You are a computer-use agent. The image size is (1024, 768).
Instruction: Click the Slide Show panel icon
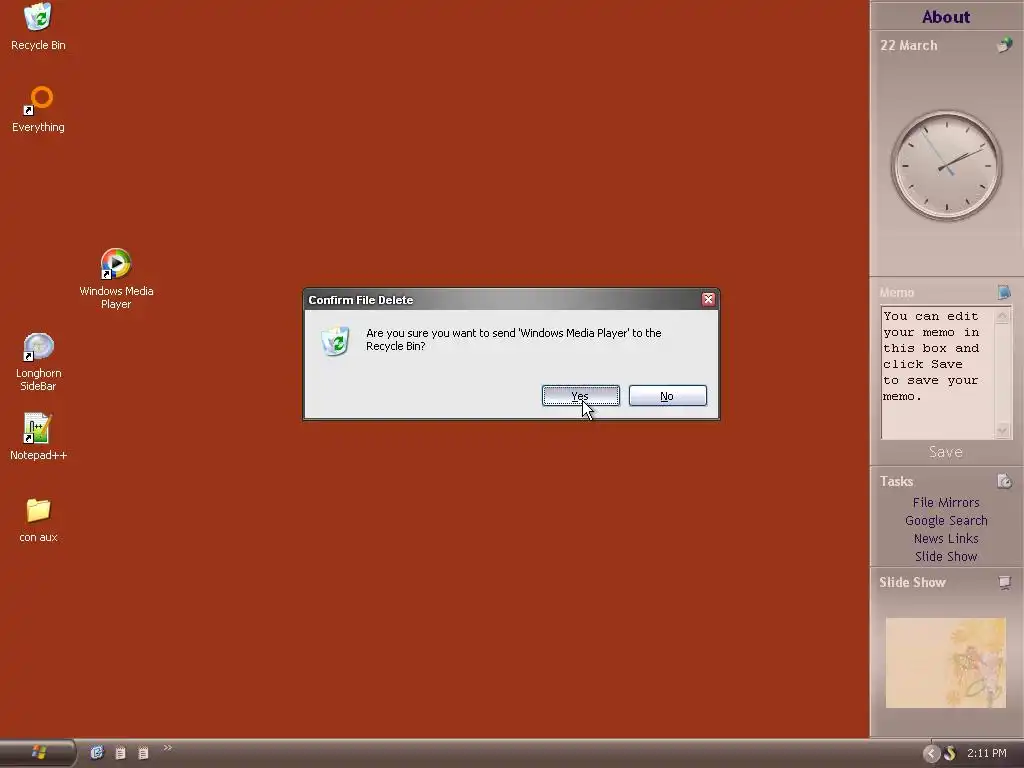pyautogui.click(x=1004, y=582)
